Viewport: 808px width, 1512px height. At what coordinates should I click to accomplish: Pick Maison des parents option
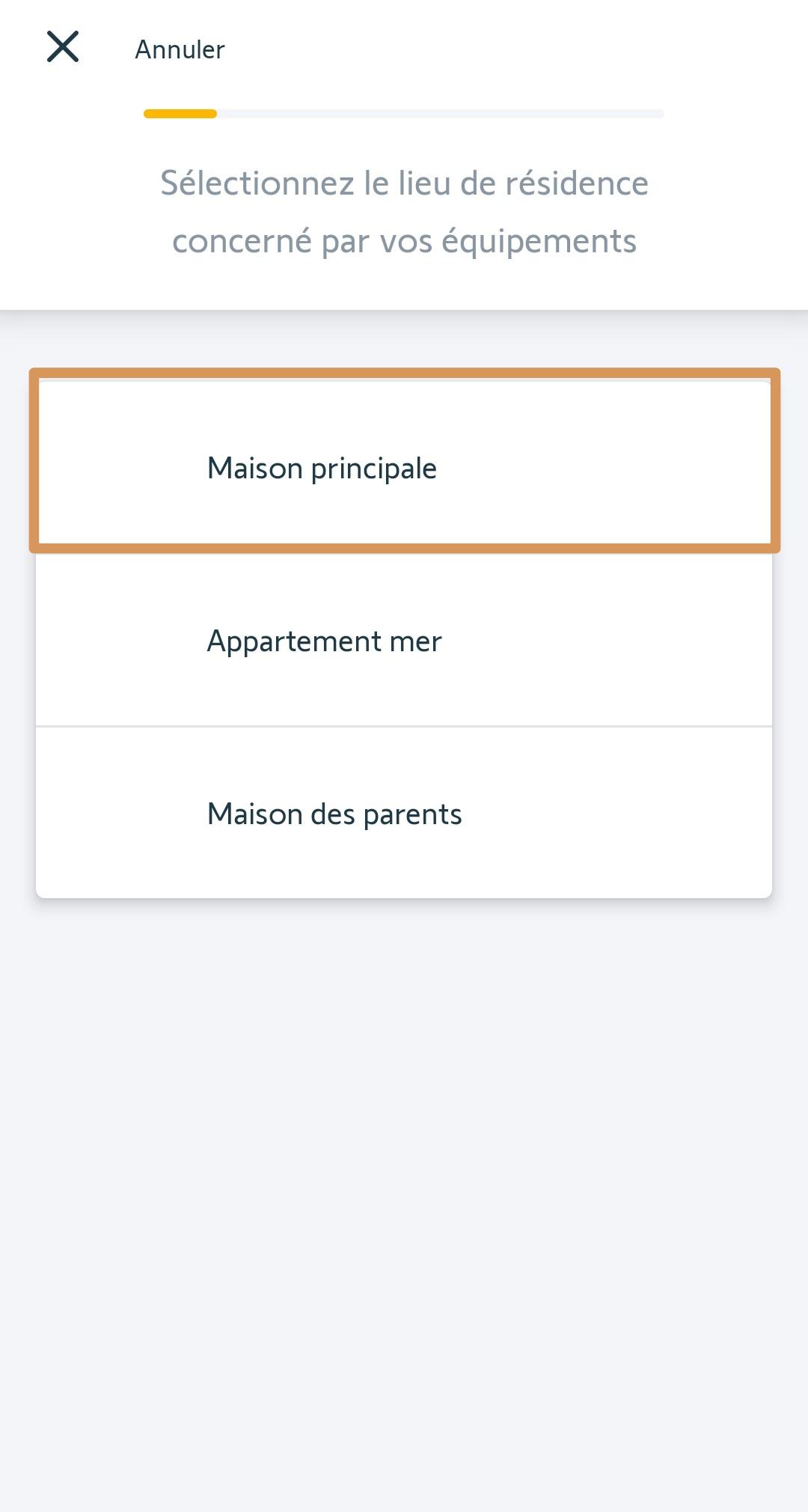coord(334,814)
